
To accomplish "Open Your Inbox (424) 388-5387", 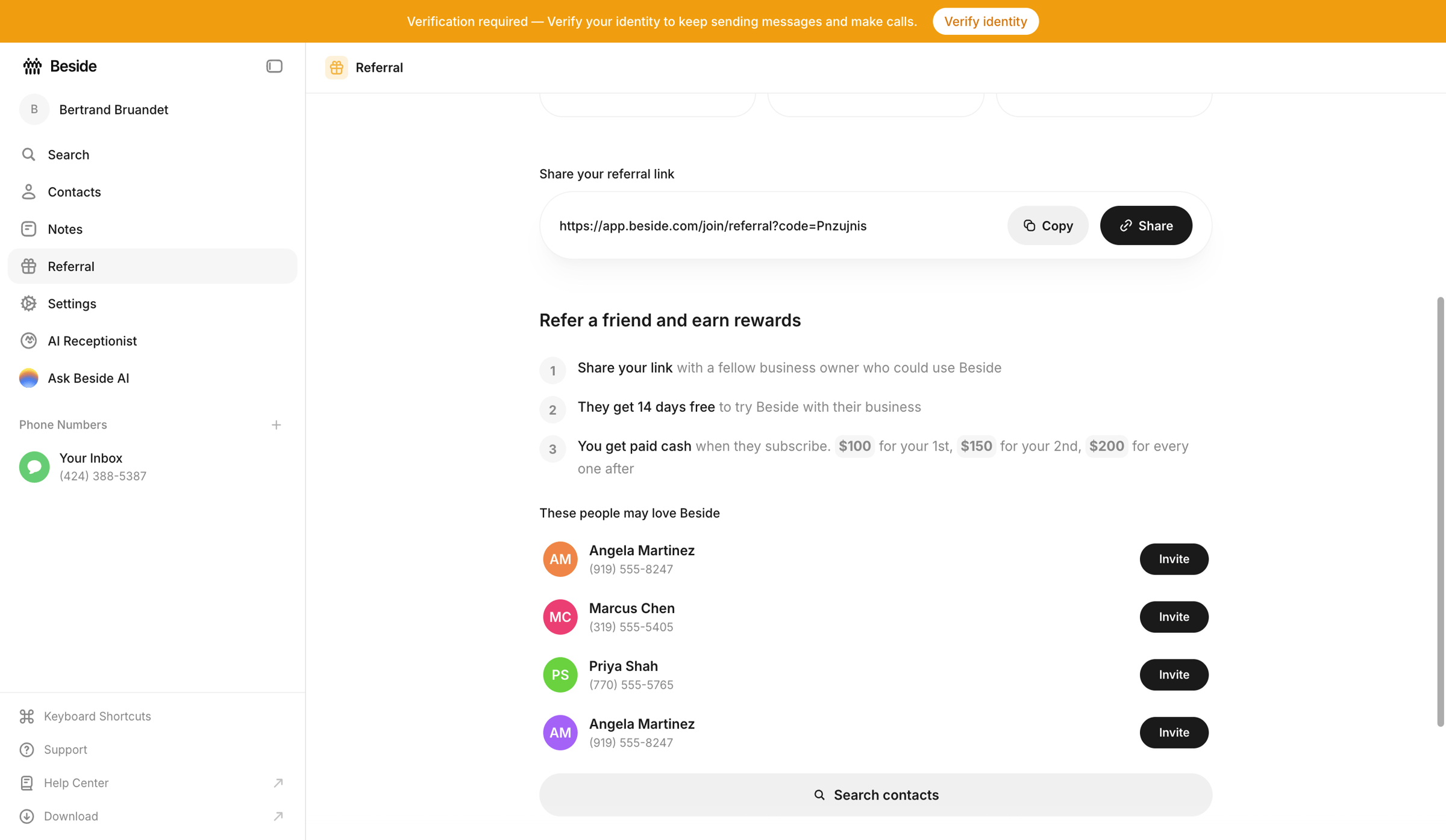I will (x=152, y=467).
